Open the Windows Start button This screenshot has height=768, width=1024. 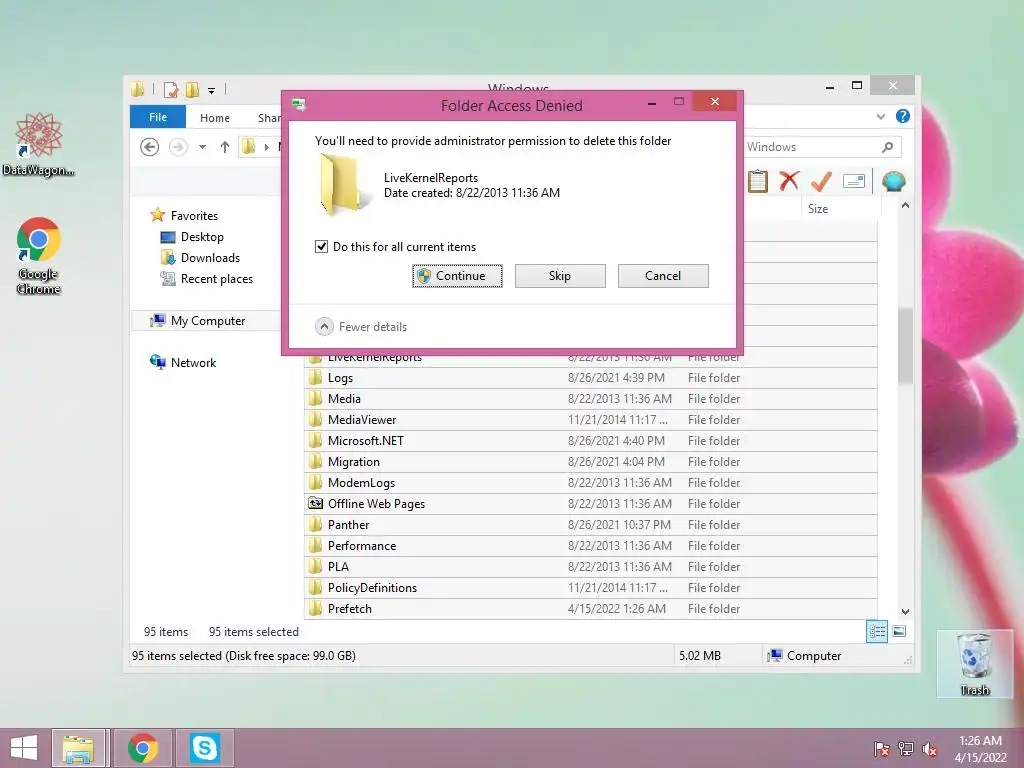24,748
